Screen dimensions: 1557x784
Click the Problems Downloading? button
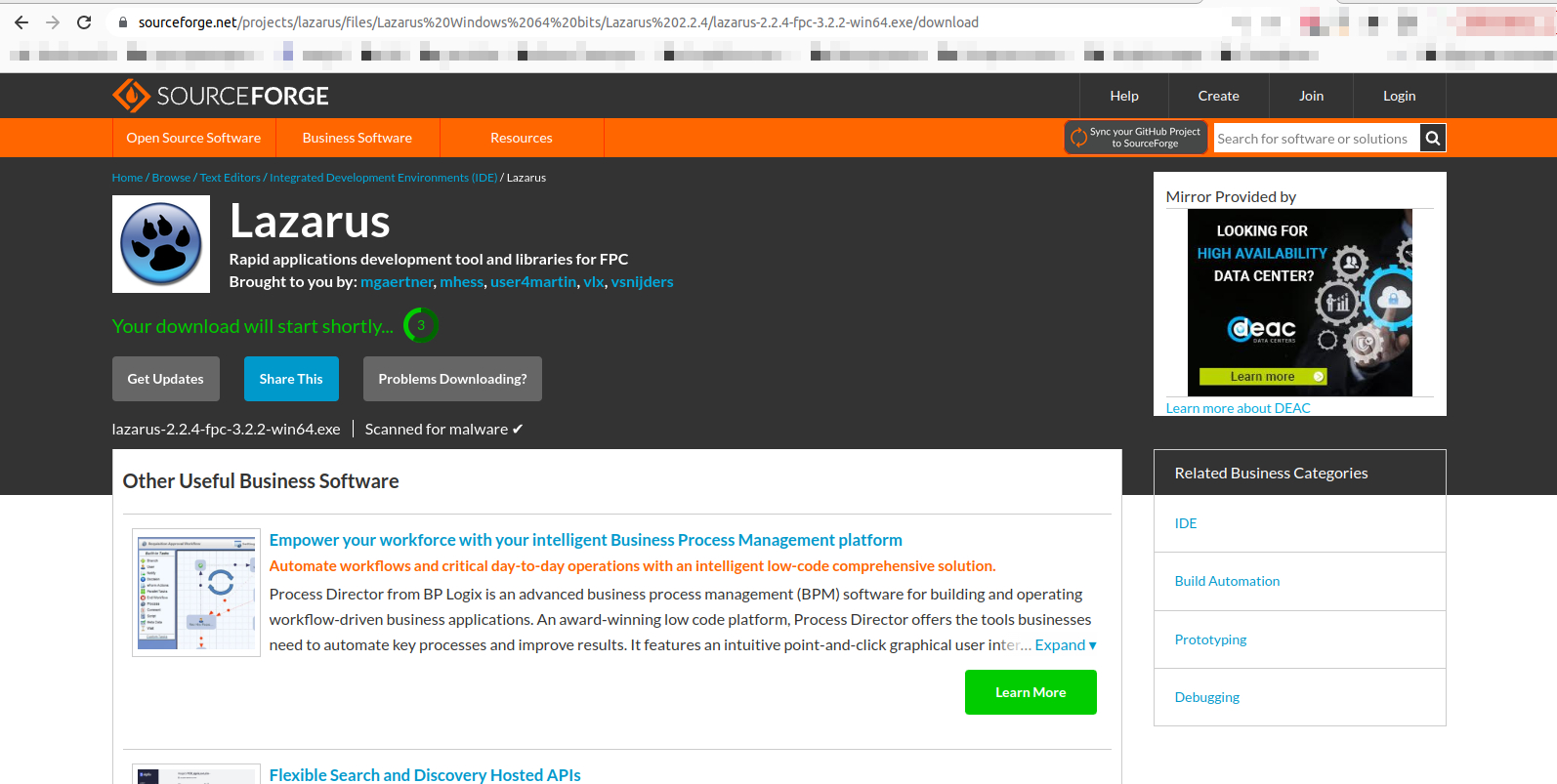point(452,379)
